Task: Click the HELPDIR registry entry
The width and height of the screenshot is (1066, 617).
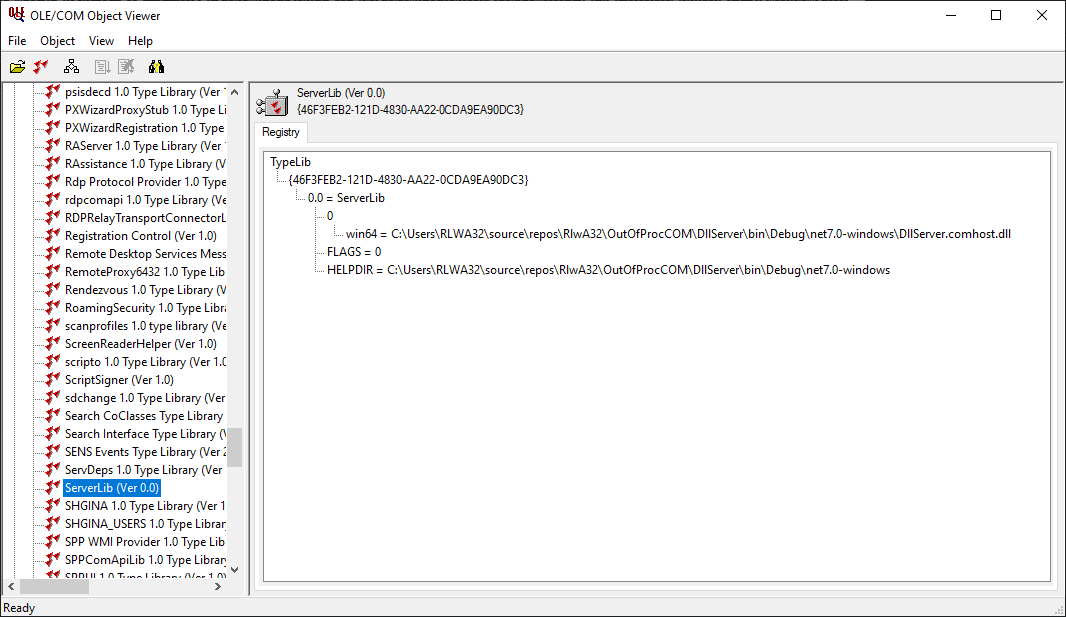Action: pyautogui.click(x=608, y=270)
